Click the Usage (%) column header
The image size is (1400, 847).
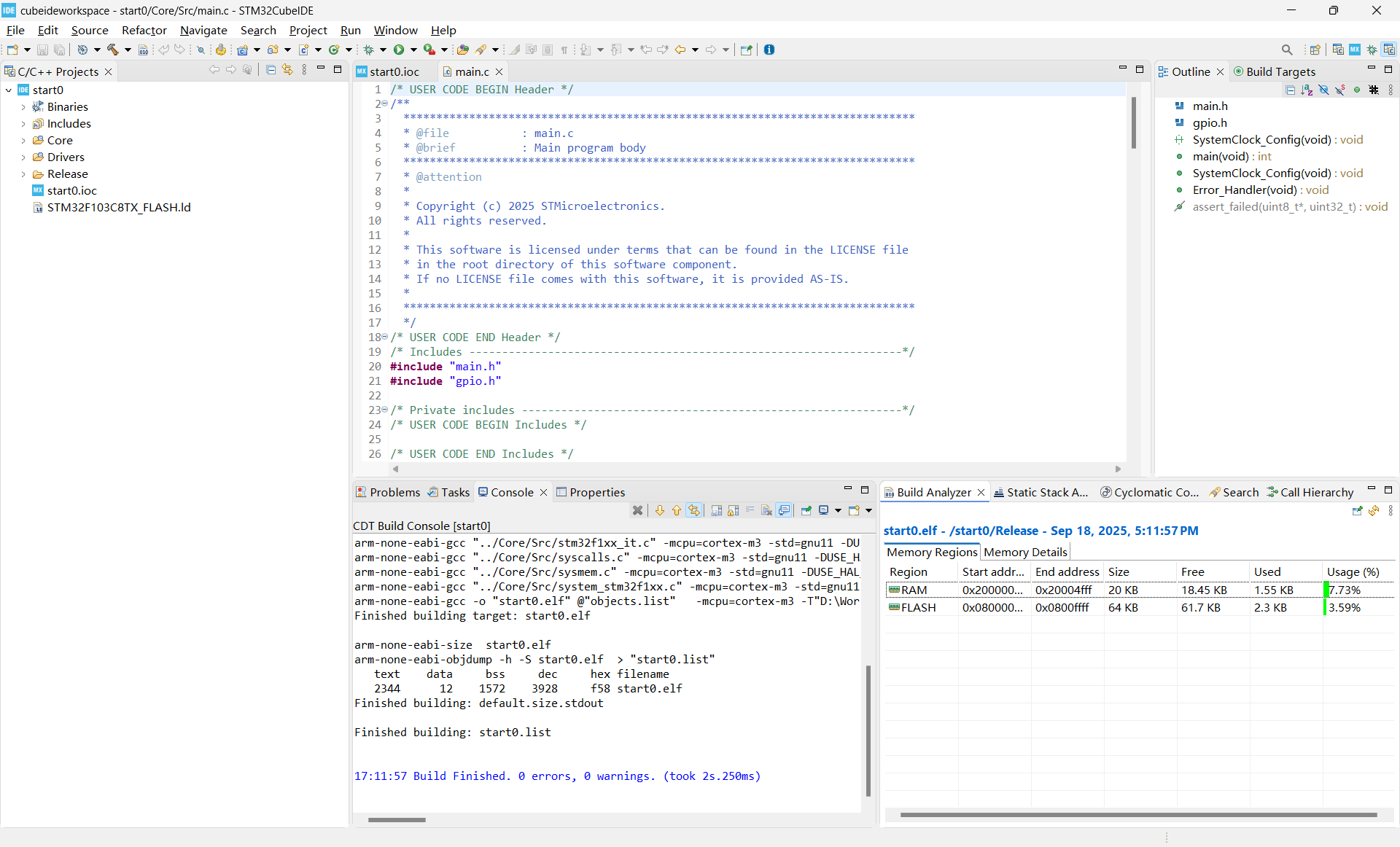(1358, 571)
